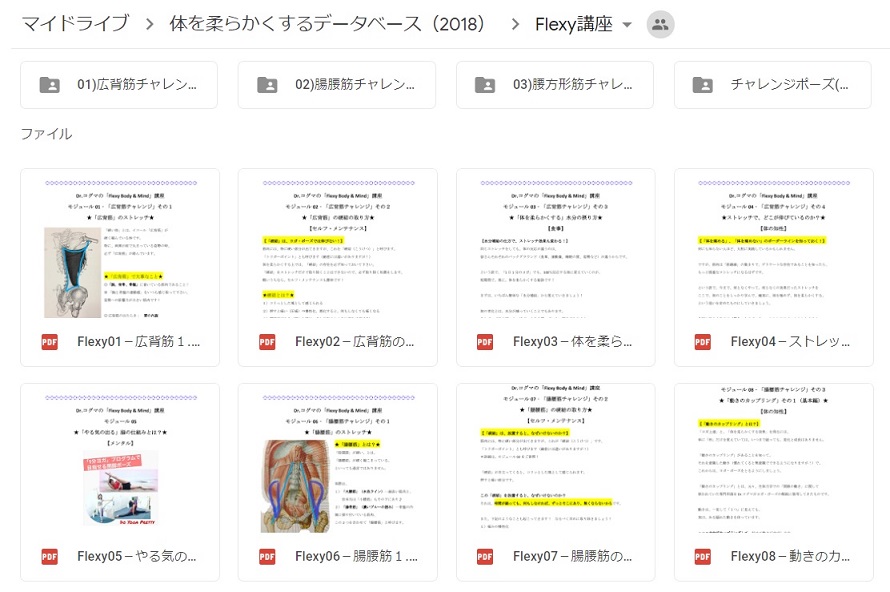Click the 02)腸腰筋チャレン shared-folder icon
The height and width of the screenshot is (592, 890).
(267, 85)
